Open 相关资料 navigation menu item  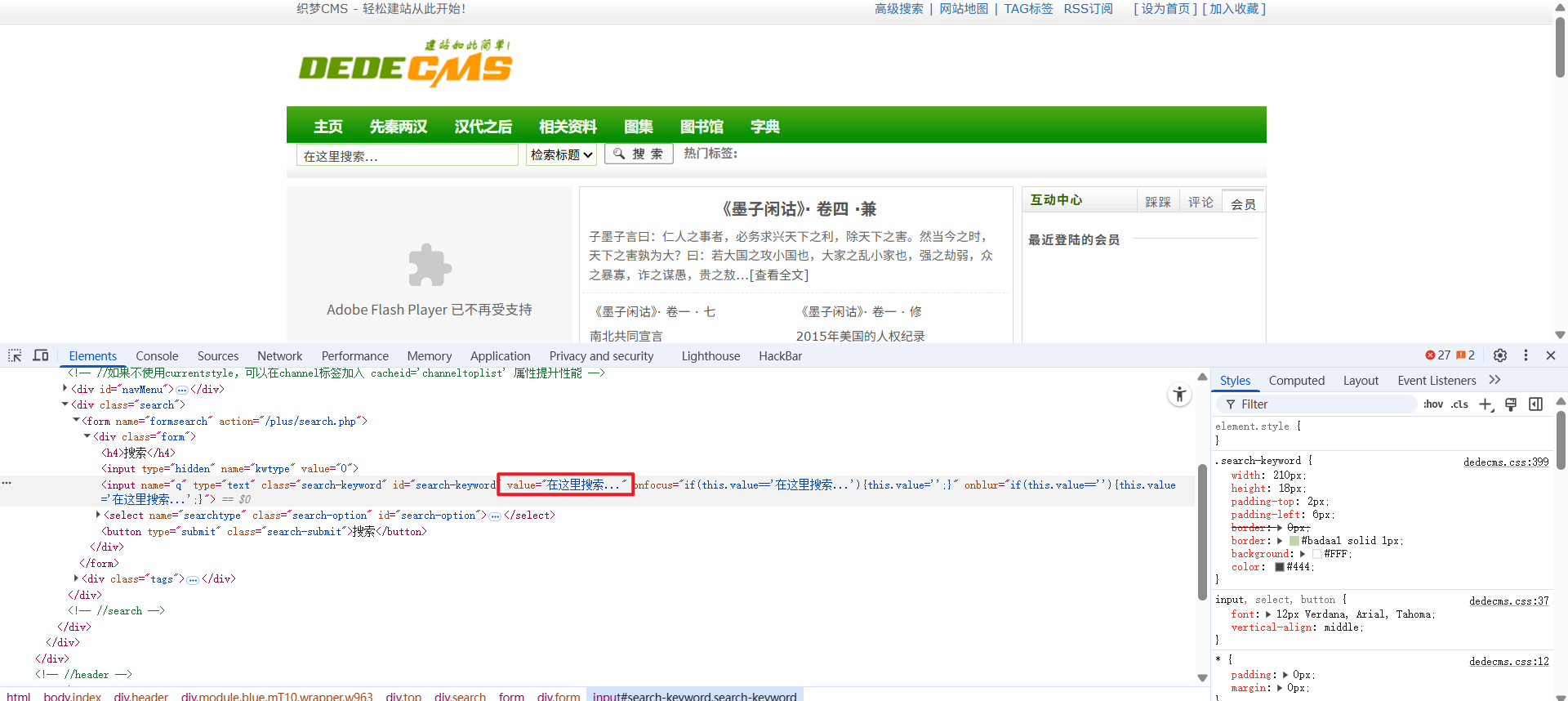568,127
